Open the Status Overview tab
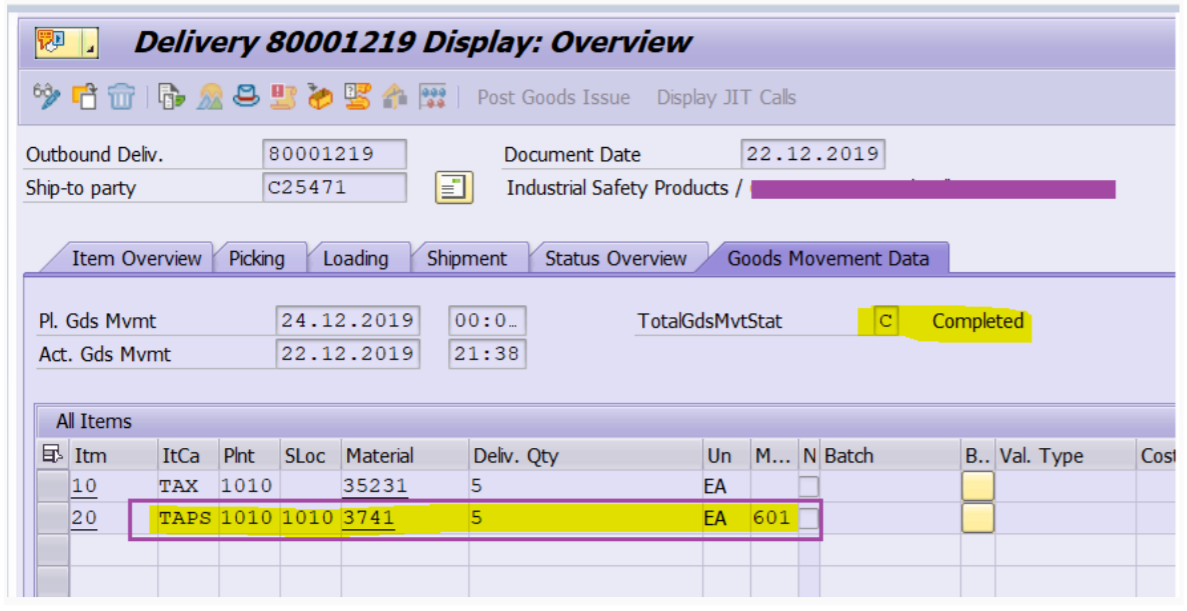This screenshot has width=1187, height=611. pyautogui.click(x=615, y=258)
